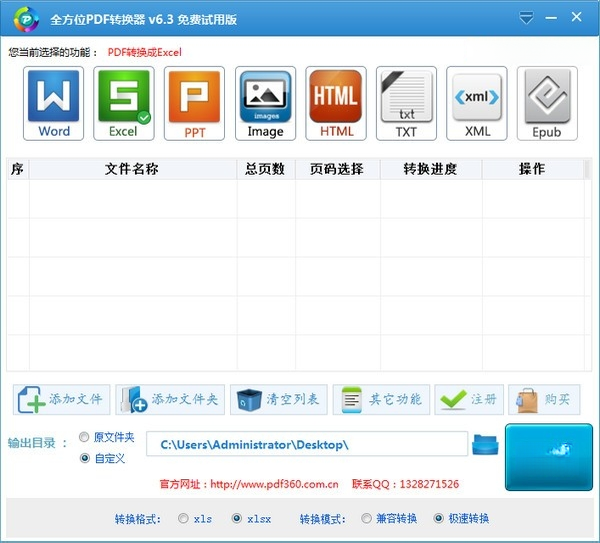Select the HTML conversion icon
The image size is (600, 543).
pyautogui.click(x=336, y=103)
